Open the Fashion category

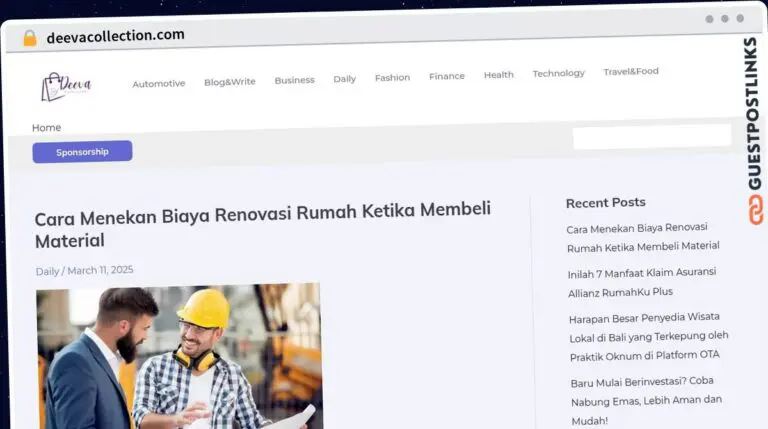click(392, 78)
